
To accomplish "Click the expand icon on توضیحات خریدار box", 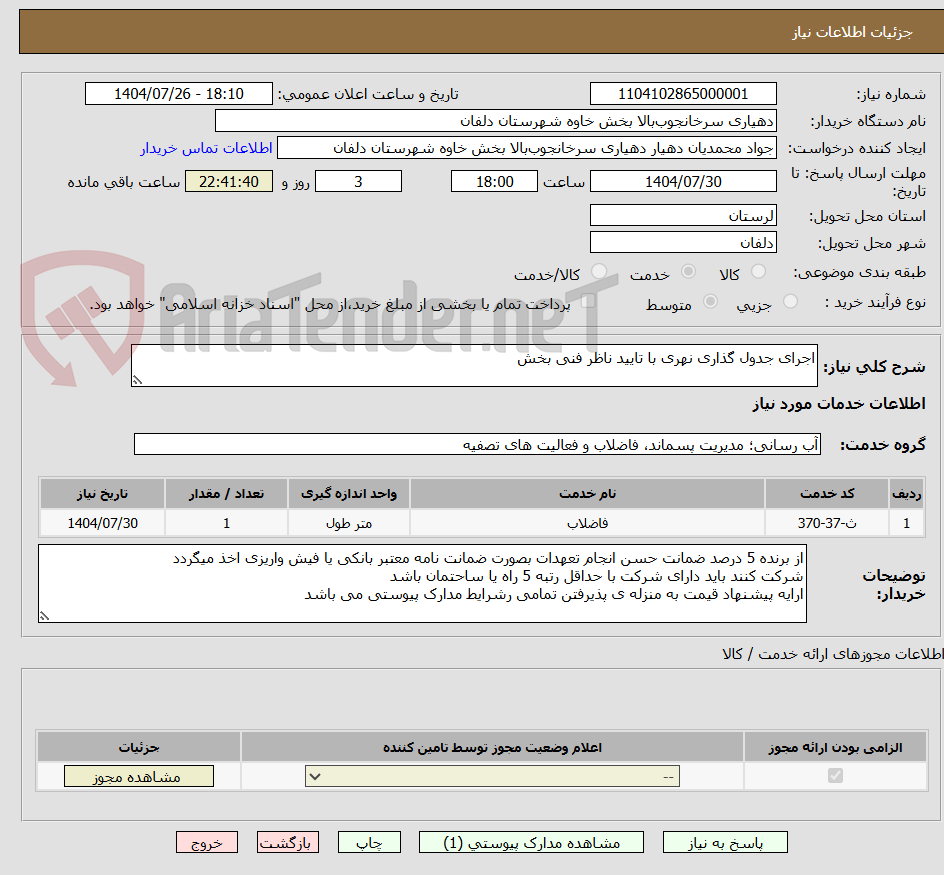I will [x=44, y=616].
